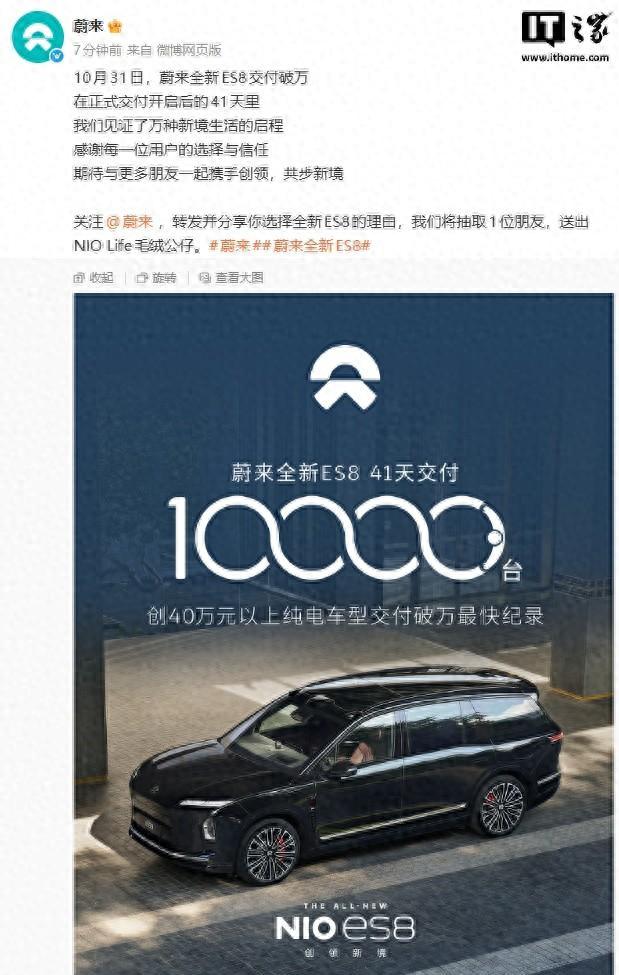
Task: Click the ES8 delivery poster image
Action: coord(343,634)
